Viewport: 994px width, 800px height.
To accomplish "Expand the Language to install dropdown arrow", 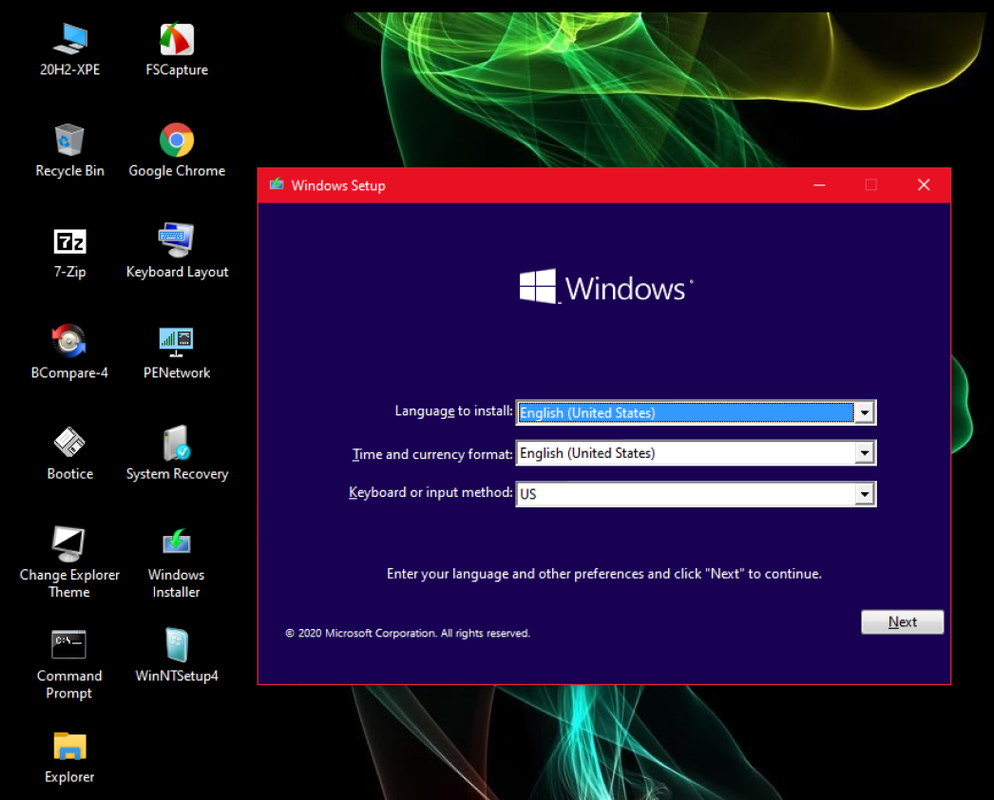I will pyautogui.click(x=864, y=413).
